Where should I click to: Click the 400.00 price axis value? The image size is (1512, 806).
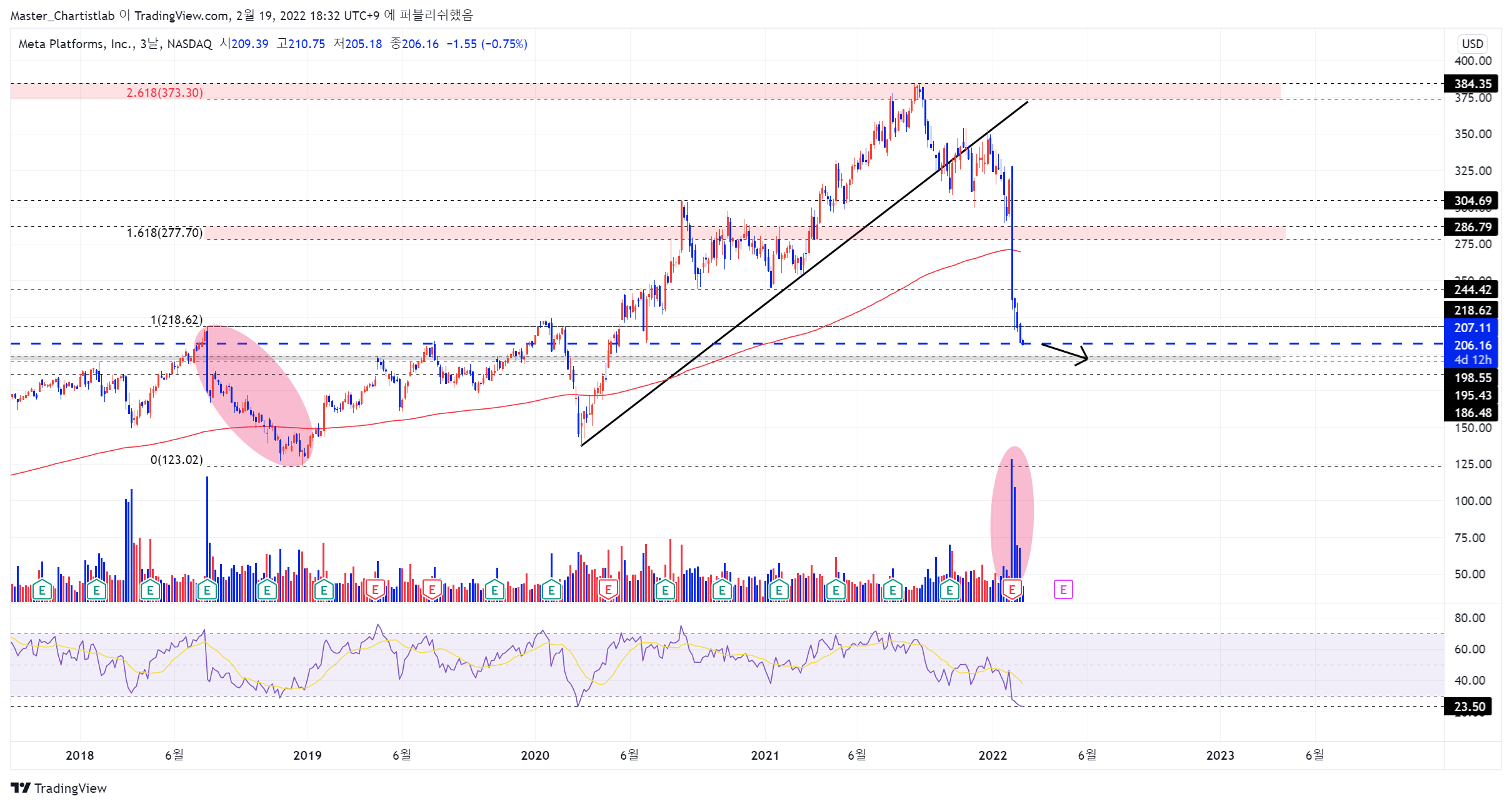[x=1473, y=61]
